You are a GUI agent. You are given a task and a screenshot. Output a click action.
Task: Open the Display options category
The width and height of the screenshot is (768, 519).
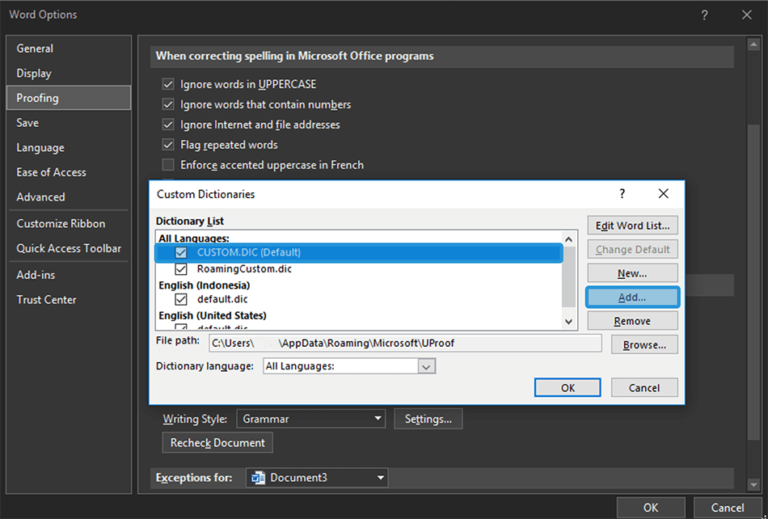69,73
